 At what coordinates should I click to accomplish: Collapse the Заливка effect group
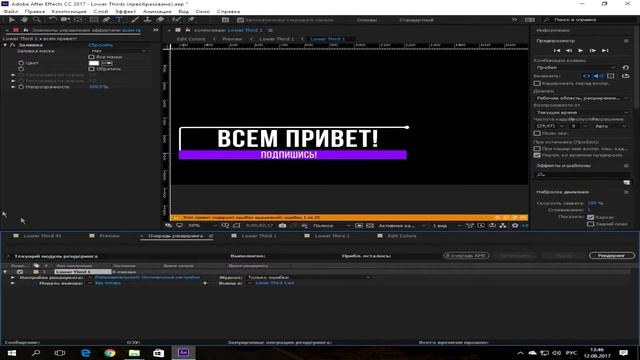[5, 45]
